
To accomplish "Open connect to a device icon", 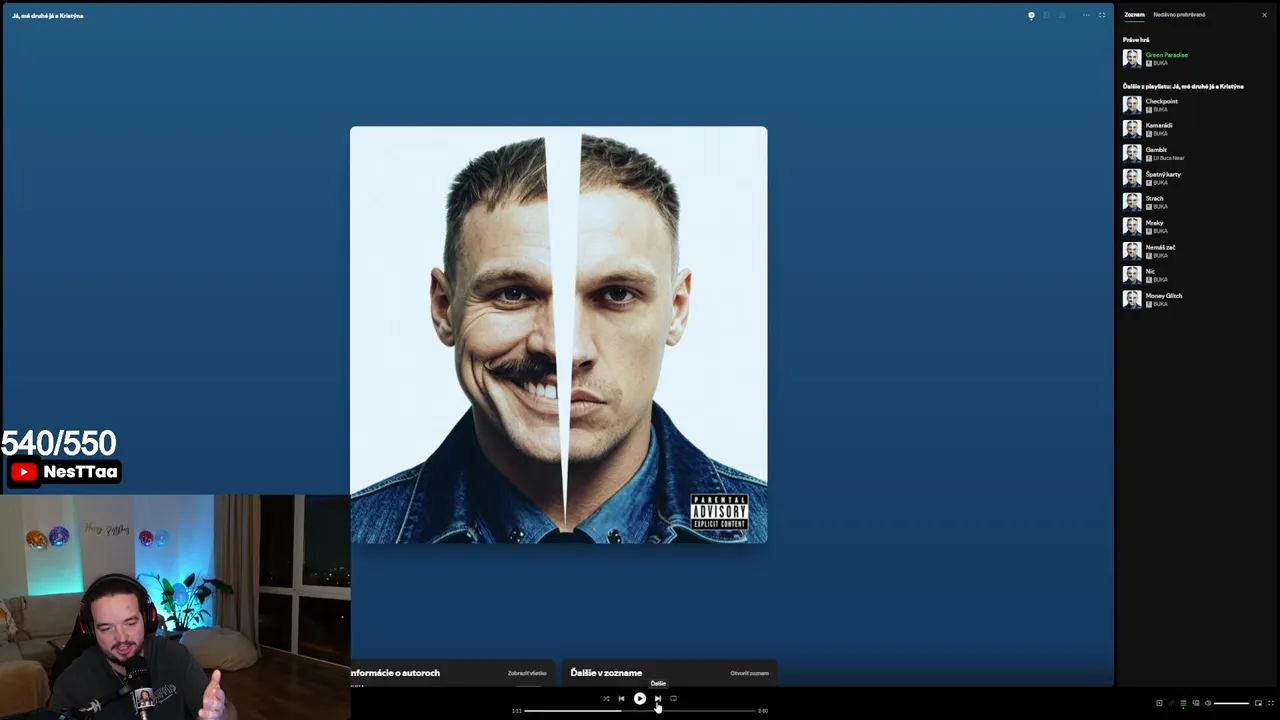I will pos(1196,703).
